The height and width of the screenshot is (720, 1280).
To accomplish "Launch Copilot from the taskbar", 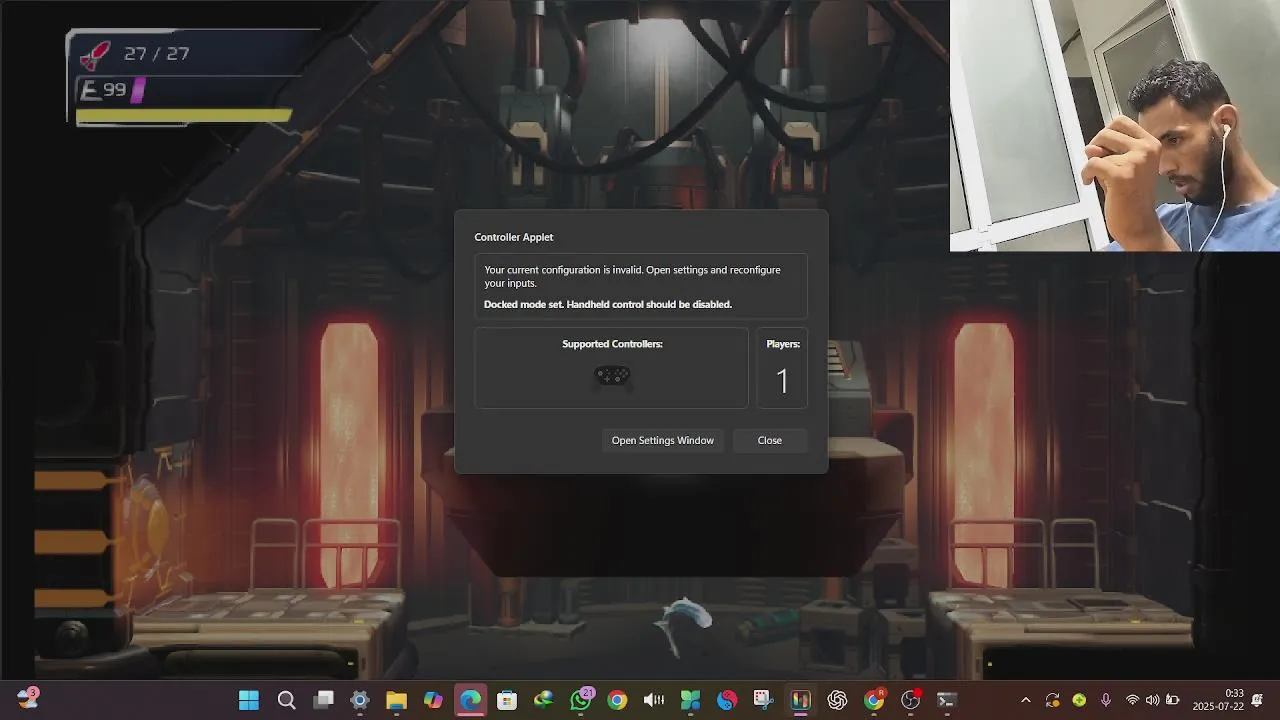I will [433, 700].
